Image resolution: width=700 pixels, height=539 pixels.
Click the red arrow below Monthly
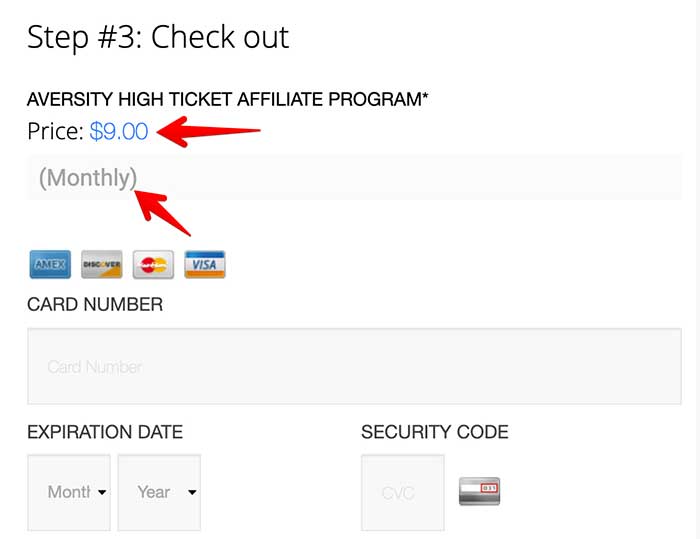tap(162, 213)
